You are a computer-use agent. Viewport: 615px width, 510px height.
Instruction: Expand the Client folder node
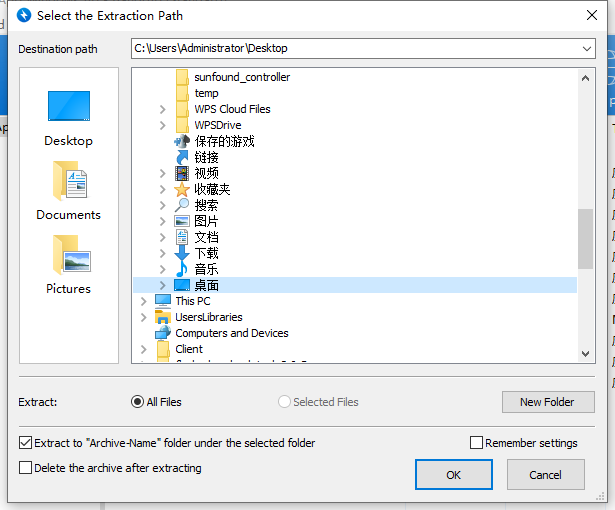(144, 349)
